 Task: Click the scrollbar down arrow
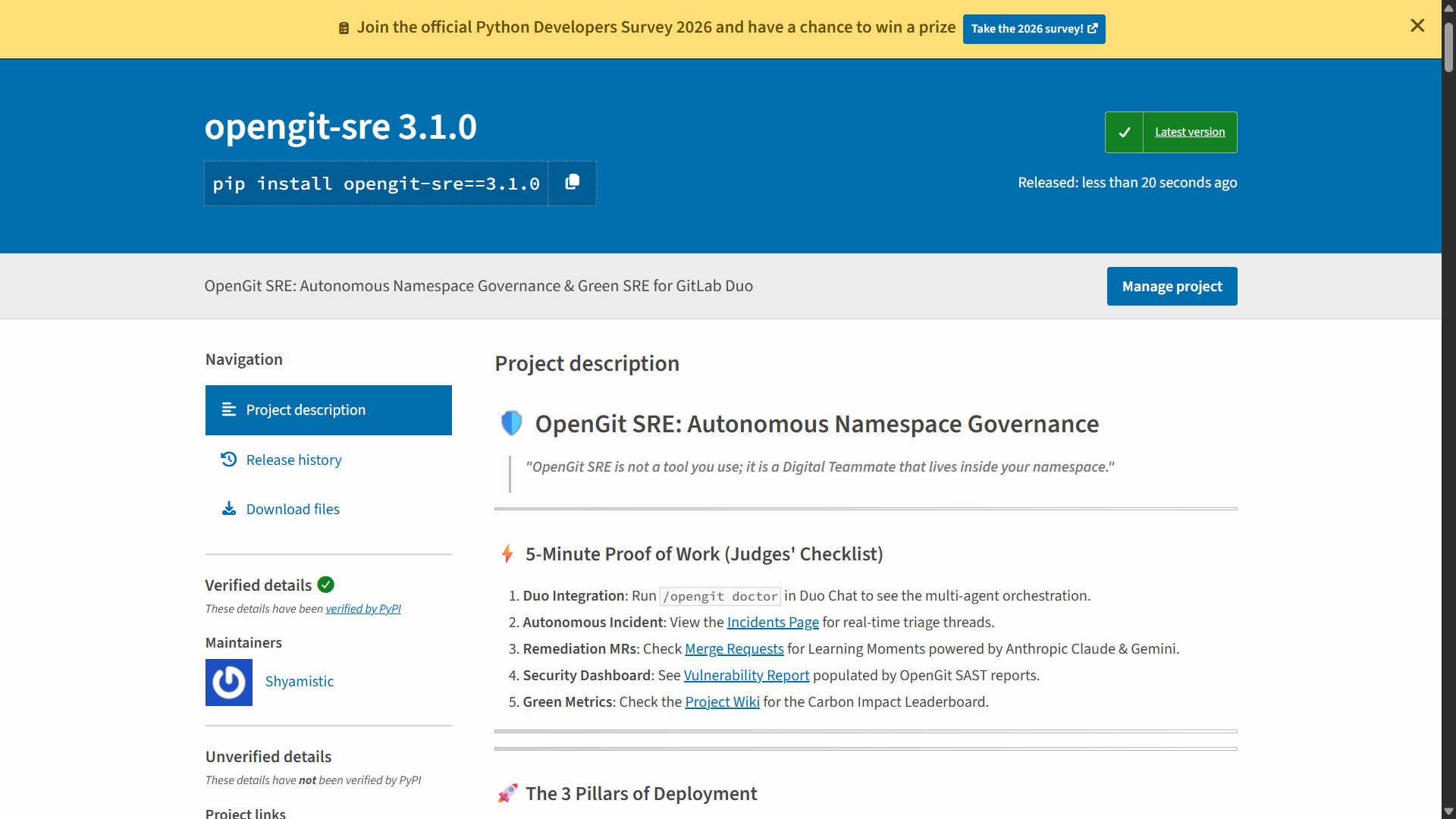[1448, 811]
